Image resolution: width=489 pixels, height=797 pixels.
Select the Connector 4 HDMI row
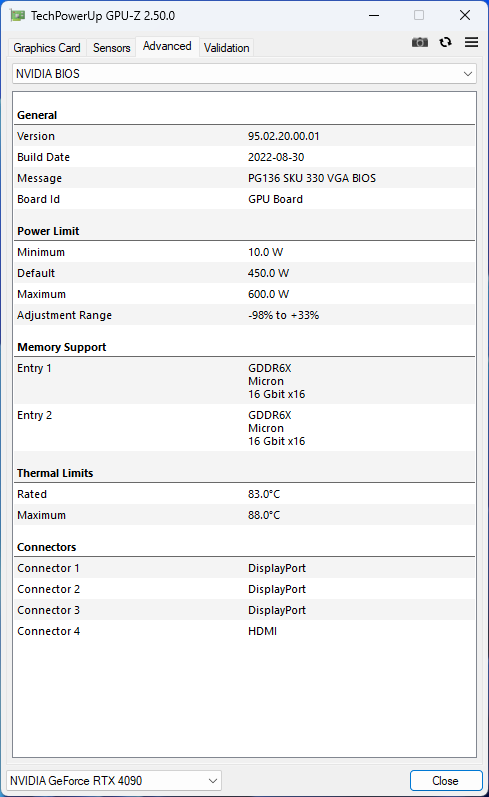click(x=244, y=631)
